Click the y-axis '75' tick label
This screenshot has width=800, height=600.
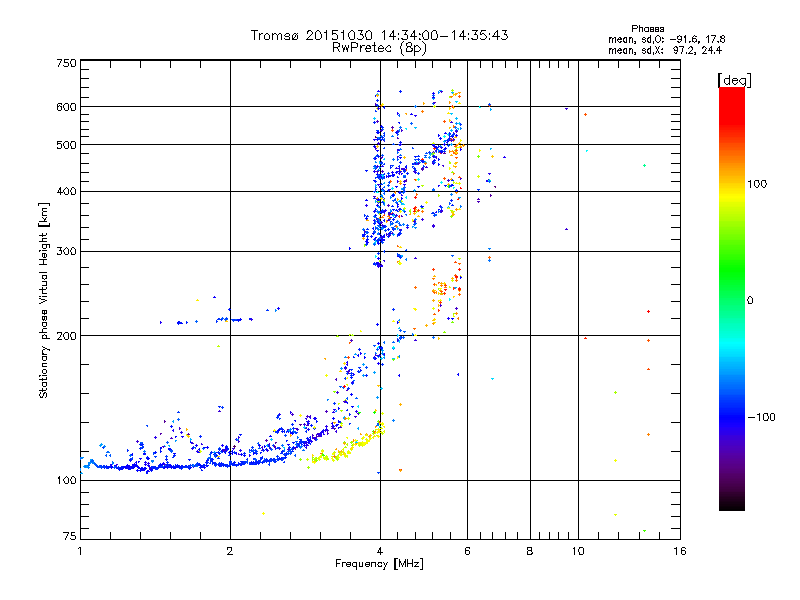tap(69, 536)
